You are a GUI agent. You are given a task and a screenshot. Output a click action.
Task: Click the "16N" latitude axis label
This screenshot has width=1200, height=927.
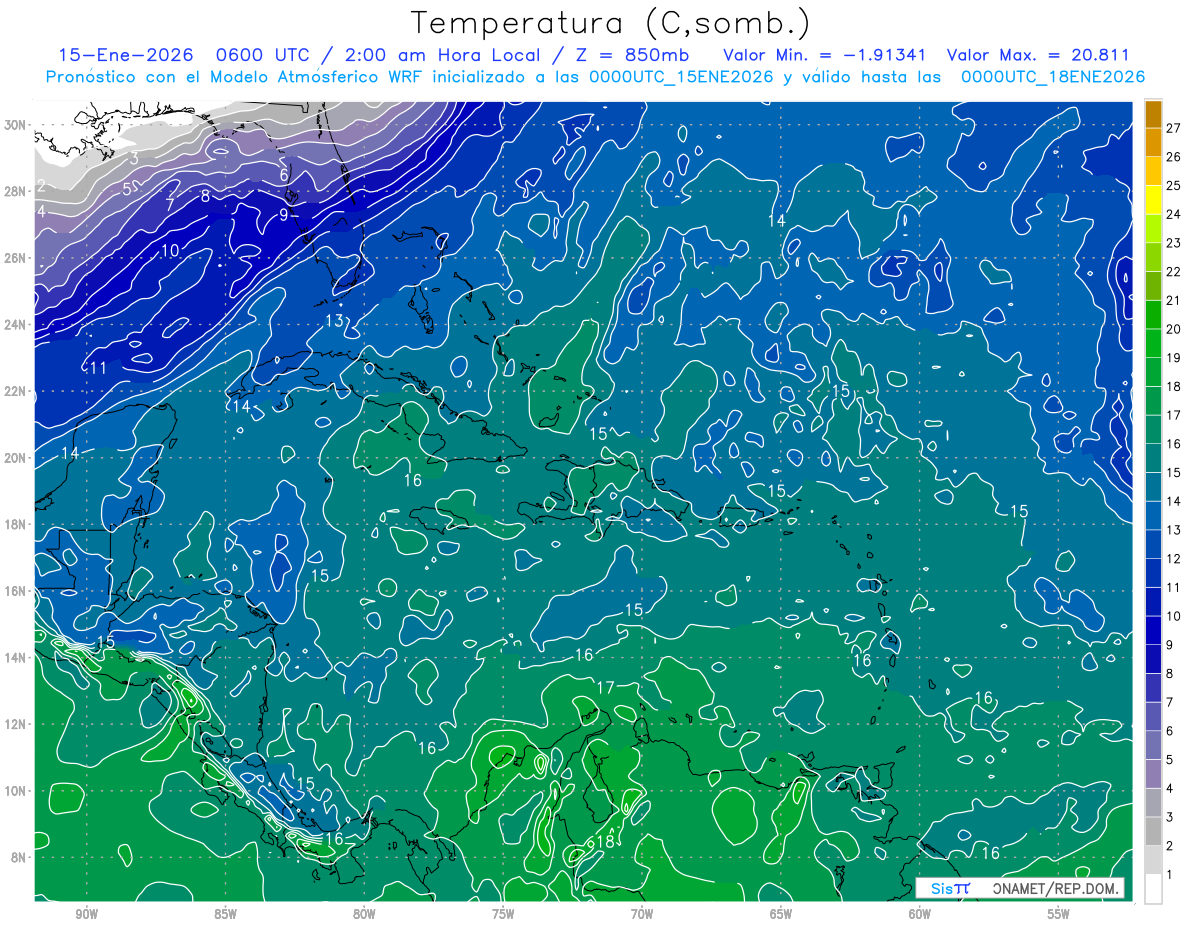[16, 591]
